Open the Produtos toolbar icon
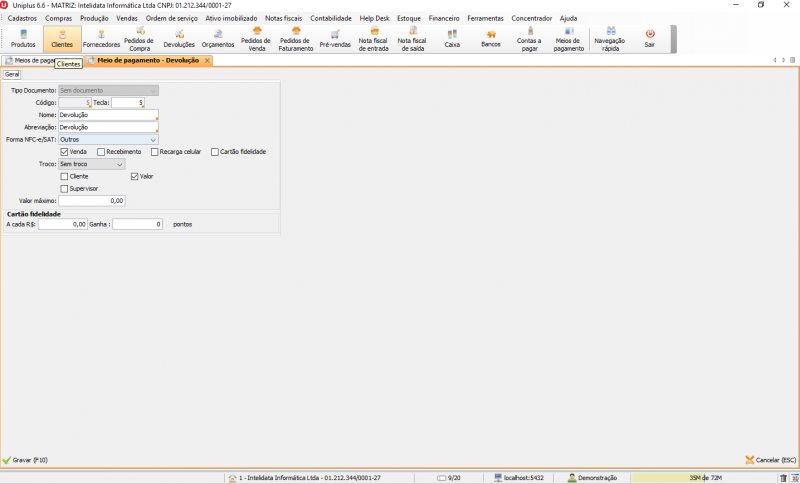 (23, 39)
